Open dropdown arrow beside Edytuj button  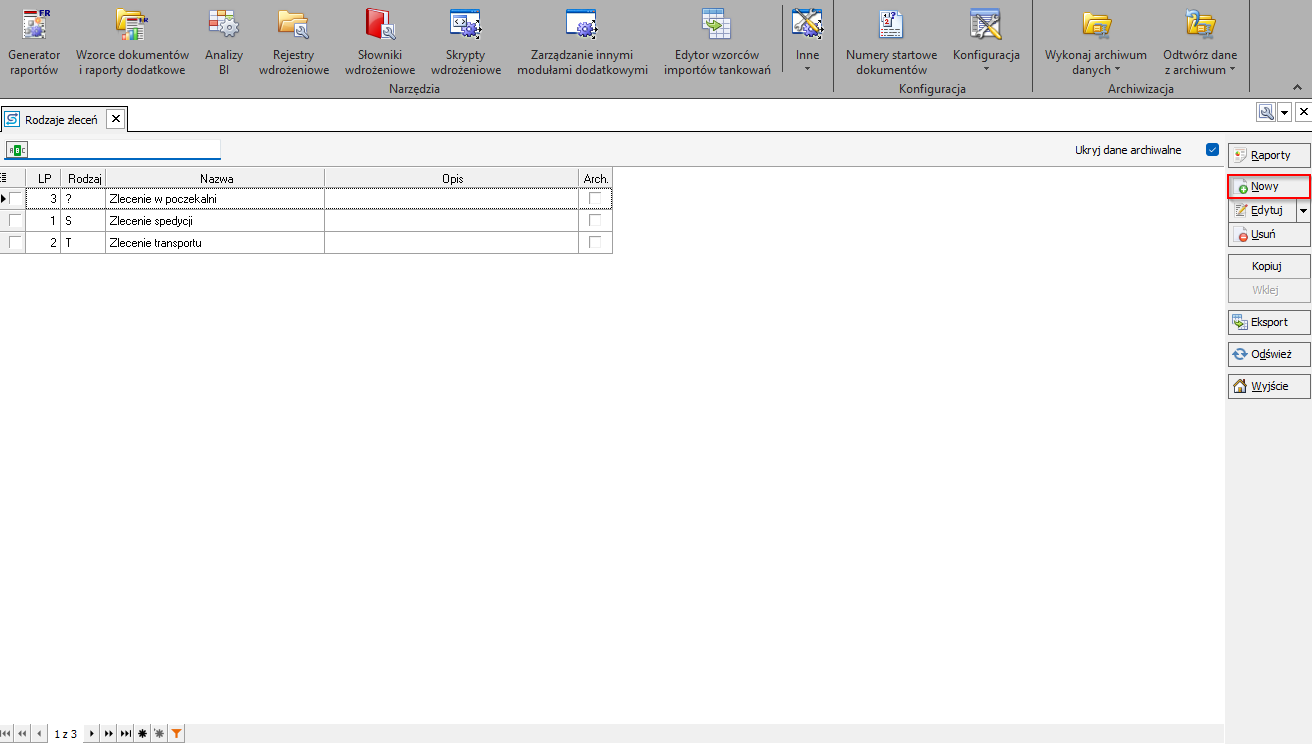1303,211
